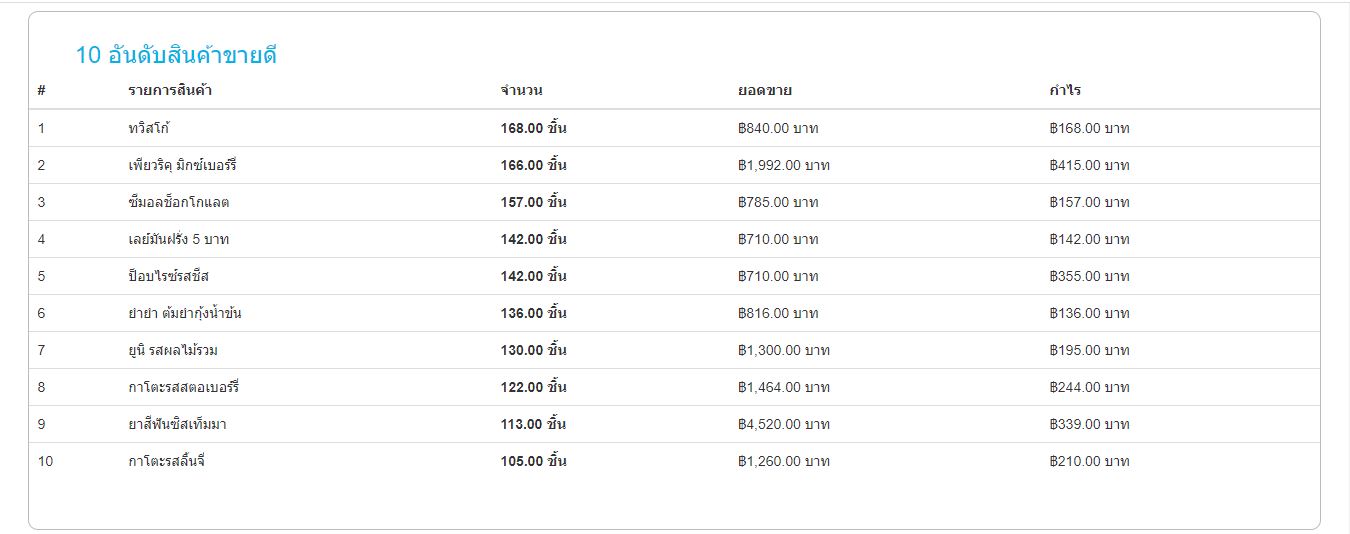
Task: Click the "กำไร" column header
Action: click(1065, 91)
